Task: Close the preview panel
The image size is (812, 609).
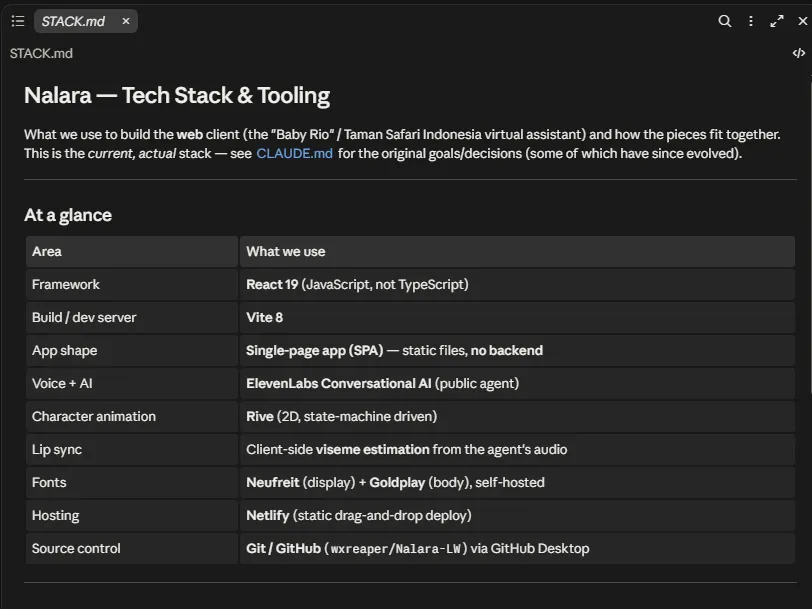Action: coord(803,21)
